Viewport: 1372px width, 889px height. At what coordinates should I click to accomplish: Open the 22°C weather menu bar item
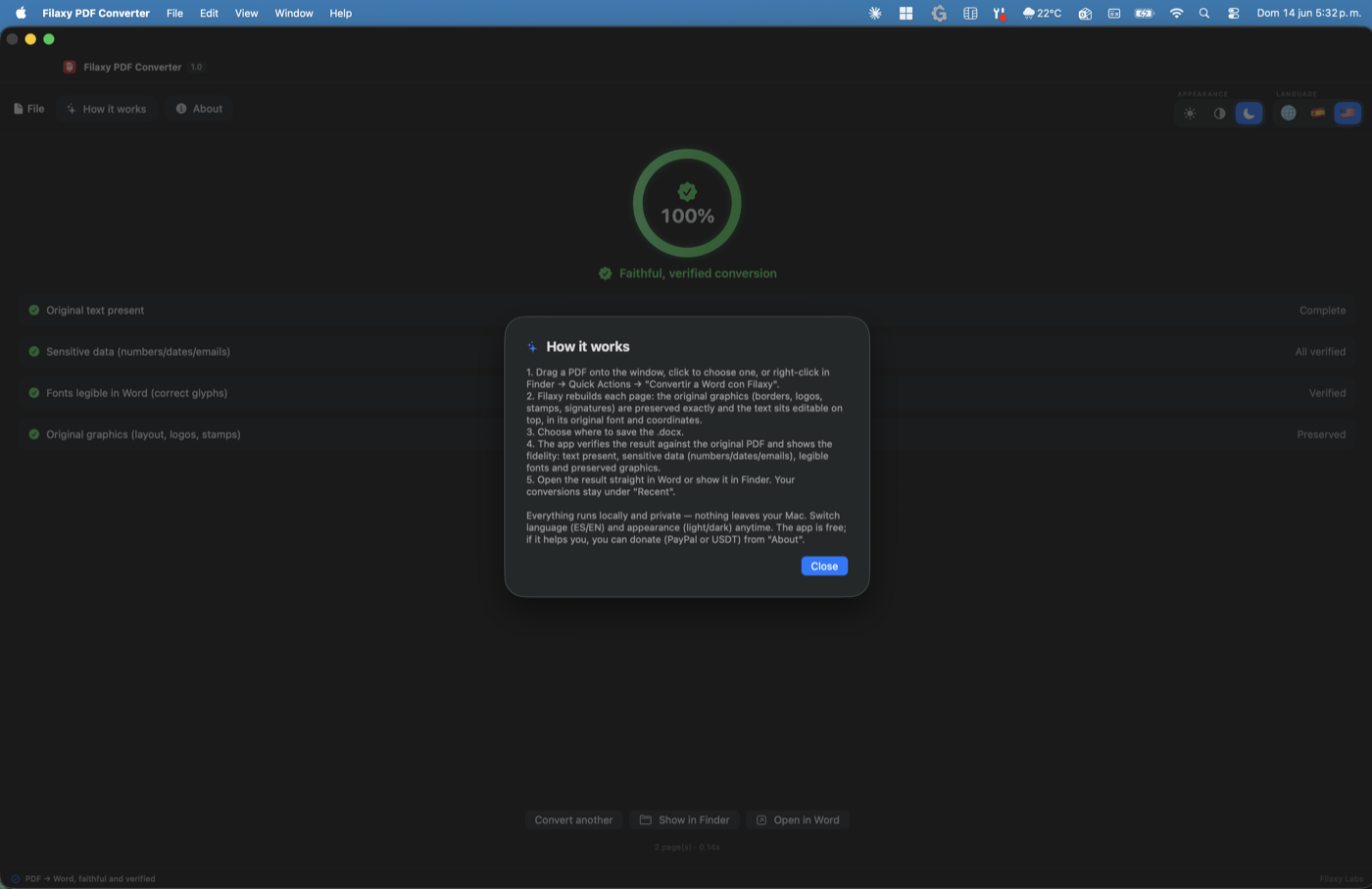point(1042,14)
